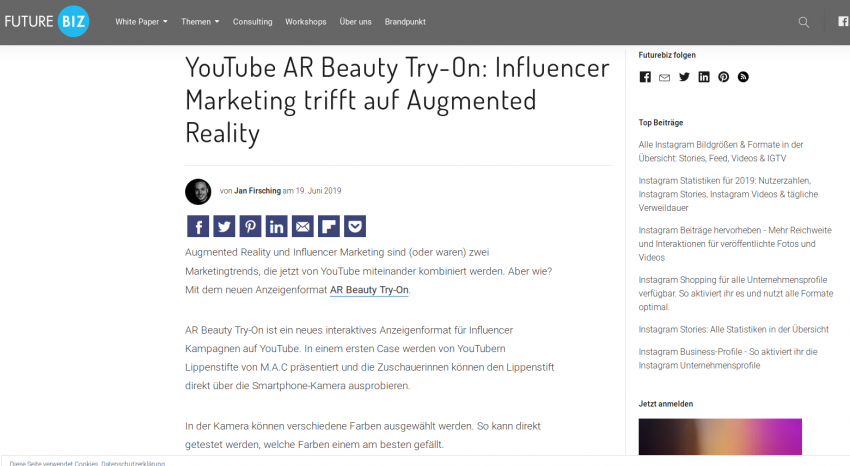Open article headline YouTube AR Beauty Try-On

pyautogui.click(x=397, y=100)
